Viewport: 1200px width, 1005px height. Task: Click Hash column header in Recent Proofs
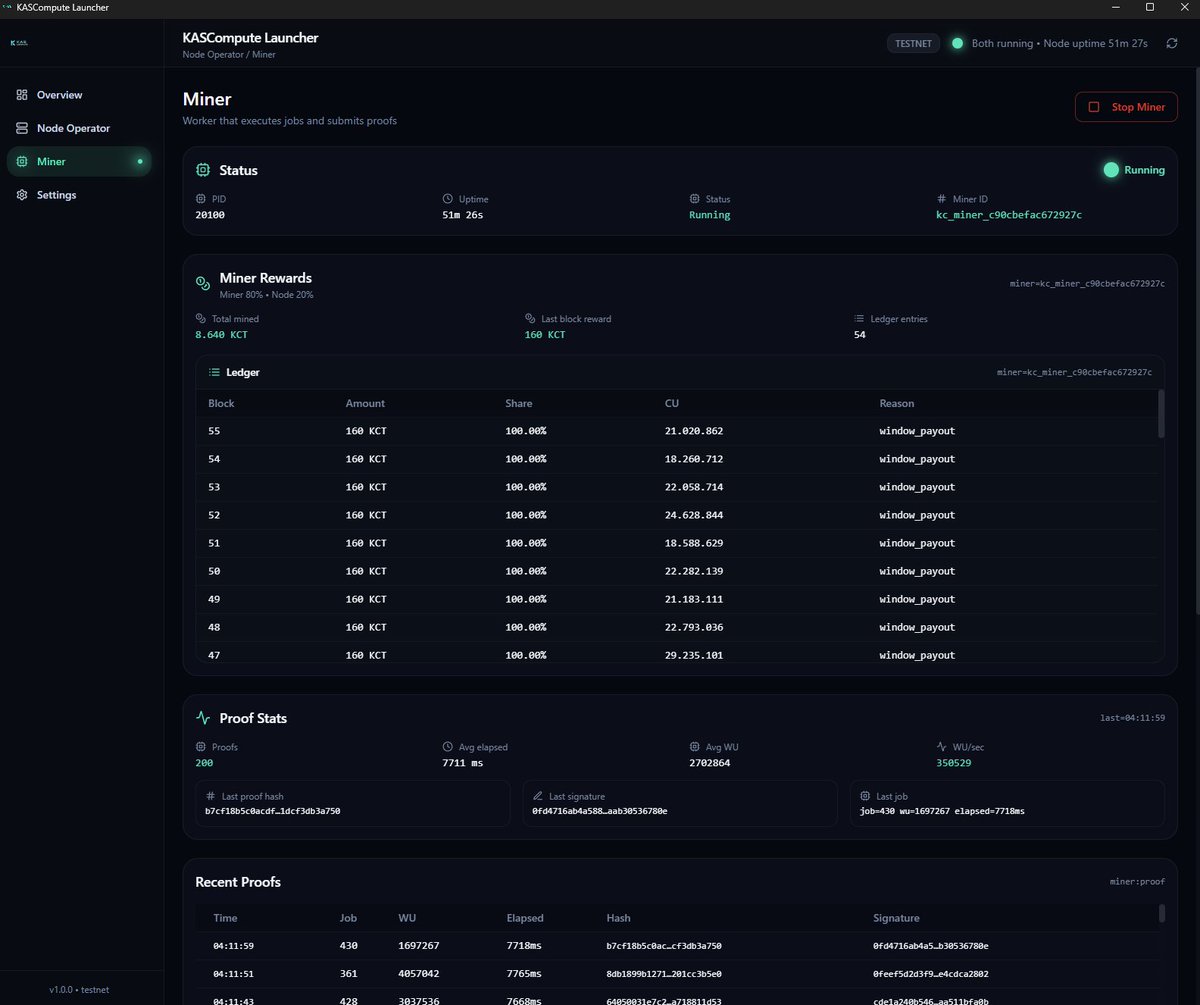pos(618,918)
